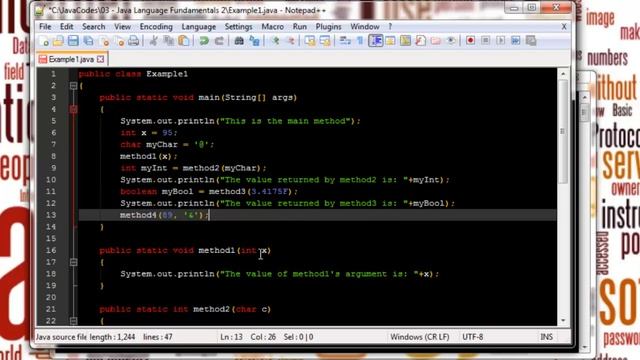Screen dimensions: 640x360
Task: Close the Example1.java tab with its X
Action: pos(100,60)
